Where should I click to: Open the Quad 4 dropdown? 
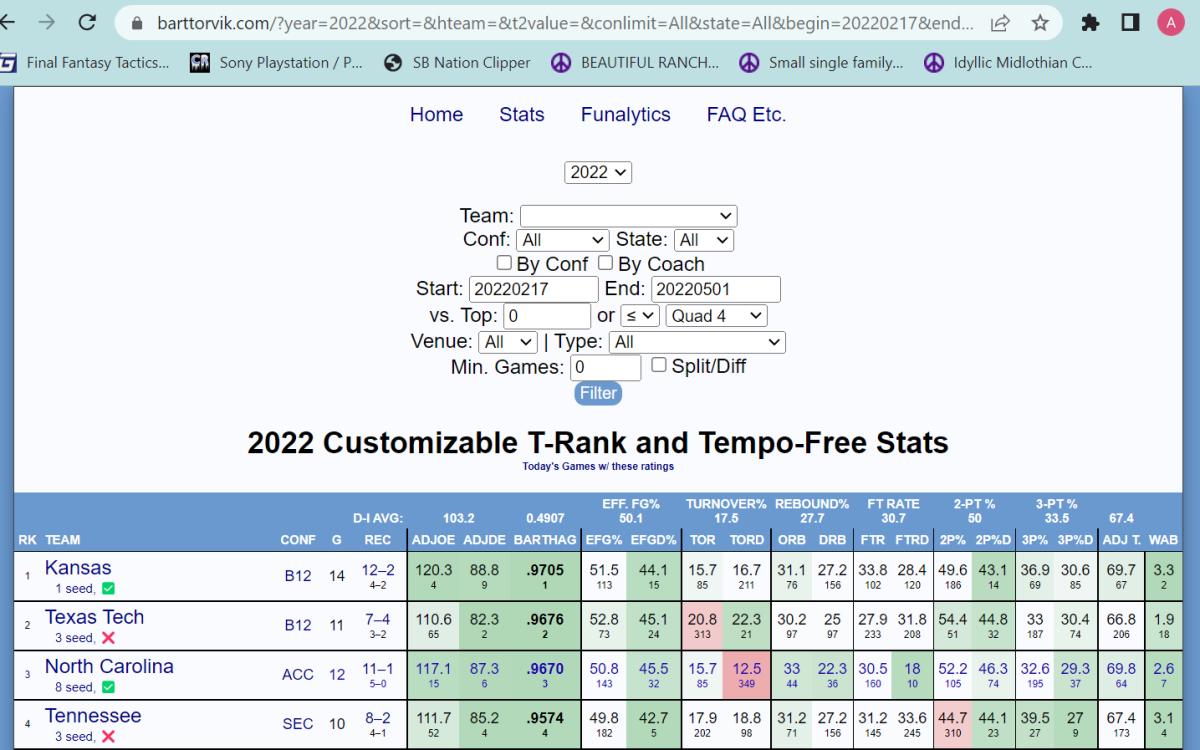tap(716, 315)
